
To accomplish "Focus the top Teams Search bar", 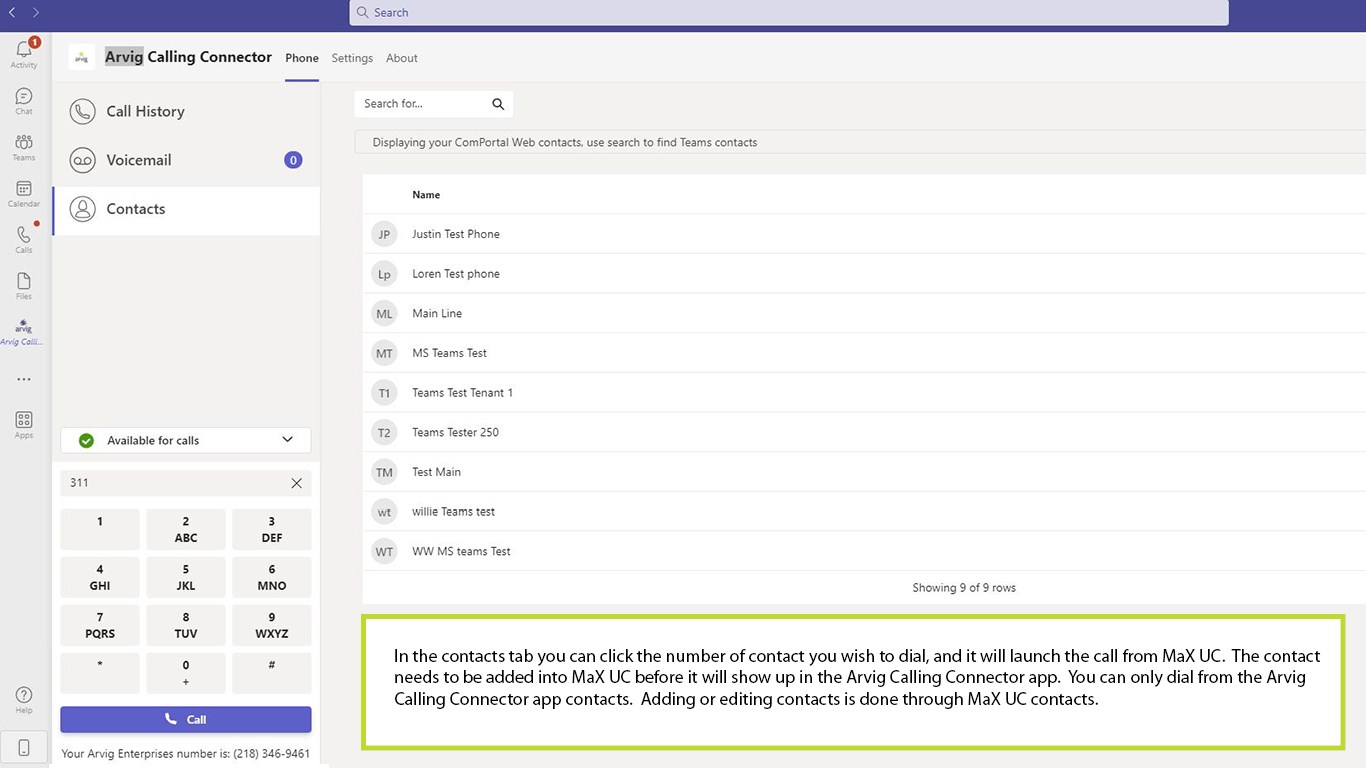I will click(789, 12).
